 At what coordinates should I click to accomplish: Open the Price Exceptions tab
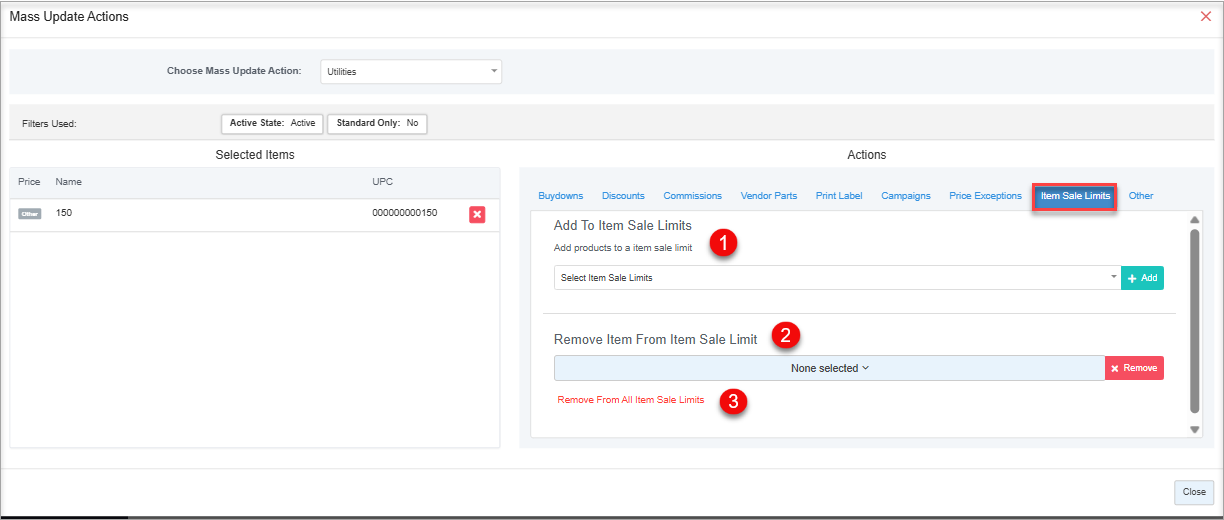tap(985, 196)
